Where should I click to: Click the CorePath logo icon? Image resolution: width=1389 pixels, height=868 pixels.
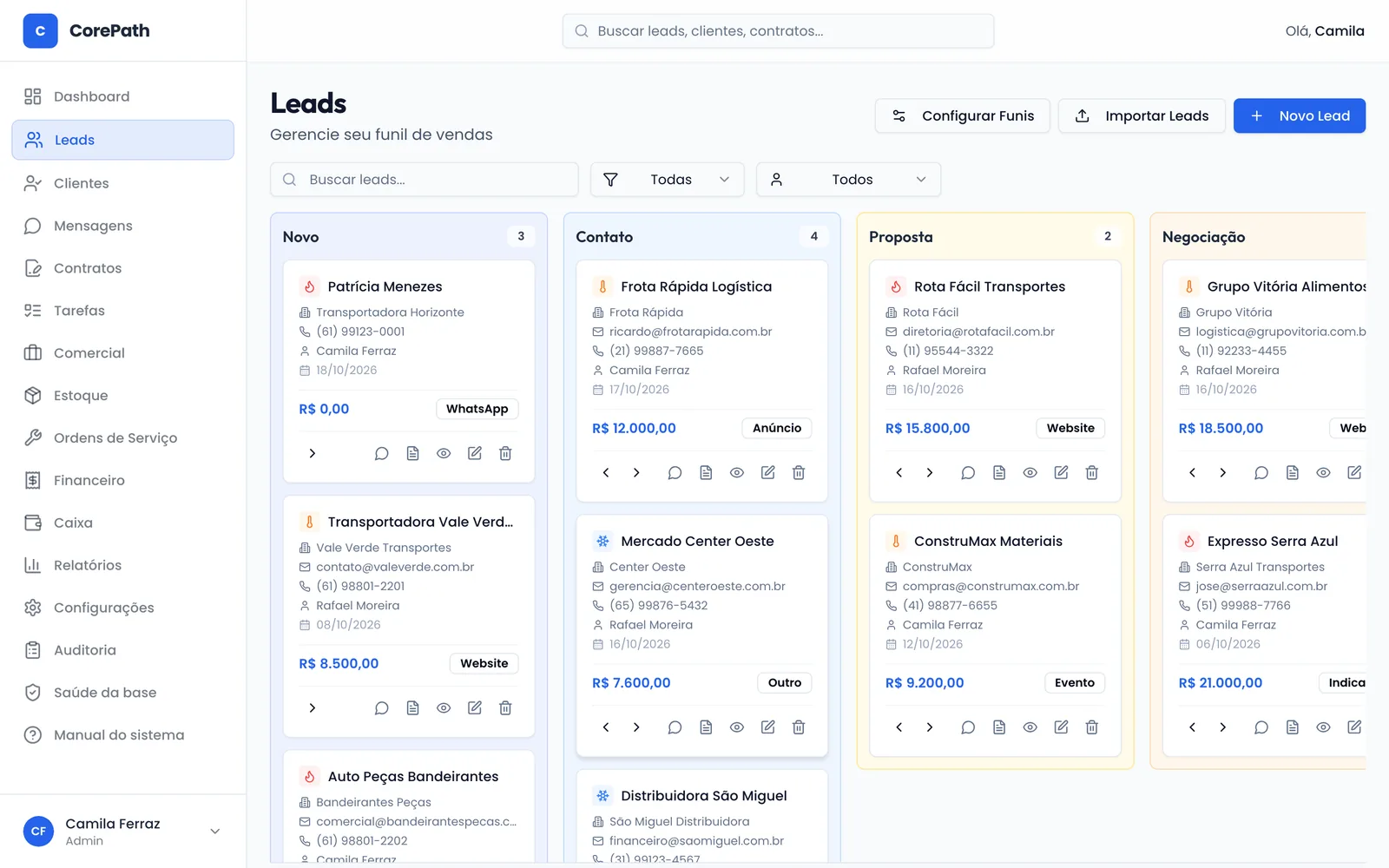click(x=40, y=30)
